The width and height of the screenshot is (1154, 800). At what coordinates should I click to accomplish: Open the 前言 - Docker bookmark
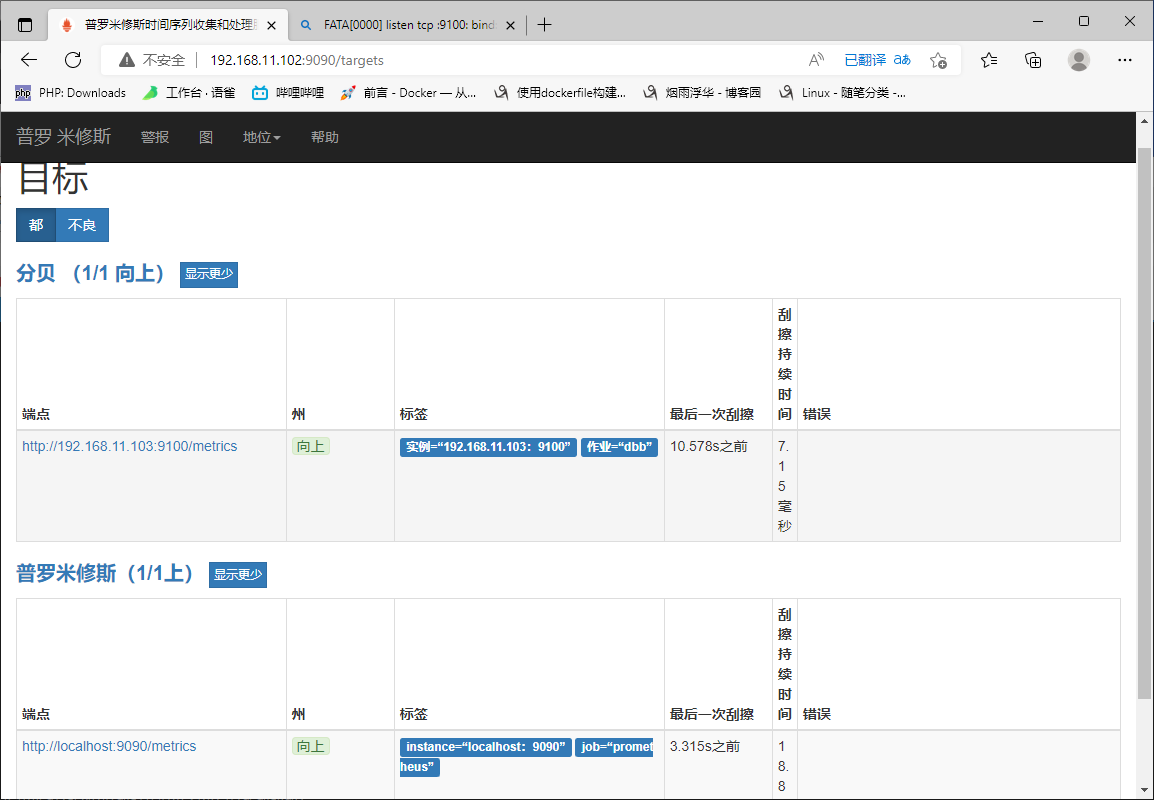pos(408,93)
